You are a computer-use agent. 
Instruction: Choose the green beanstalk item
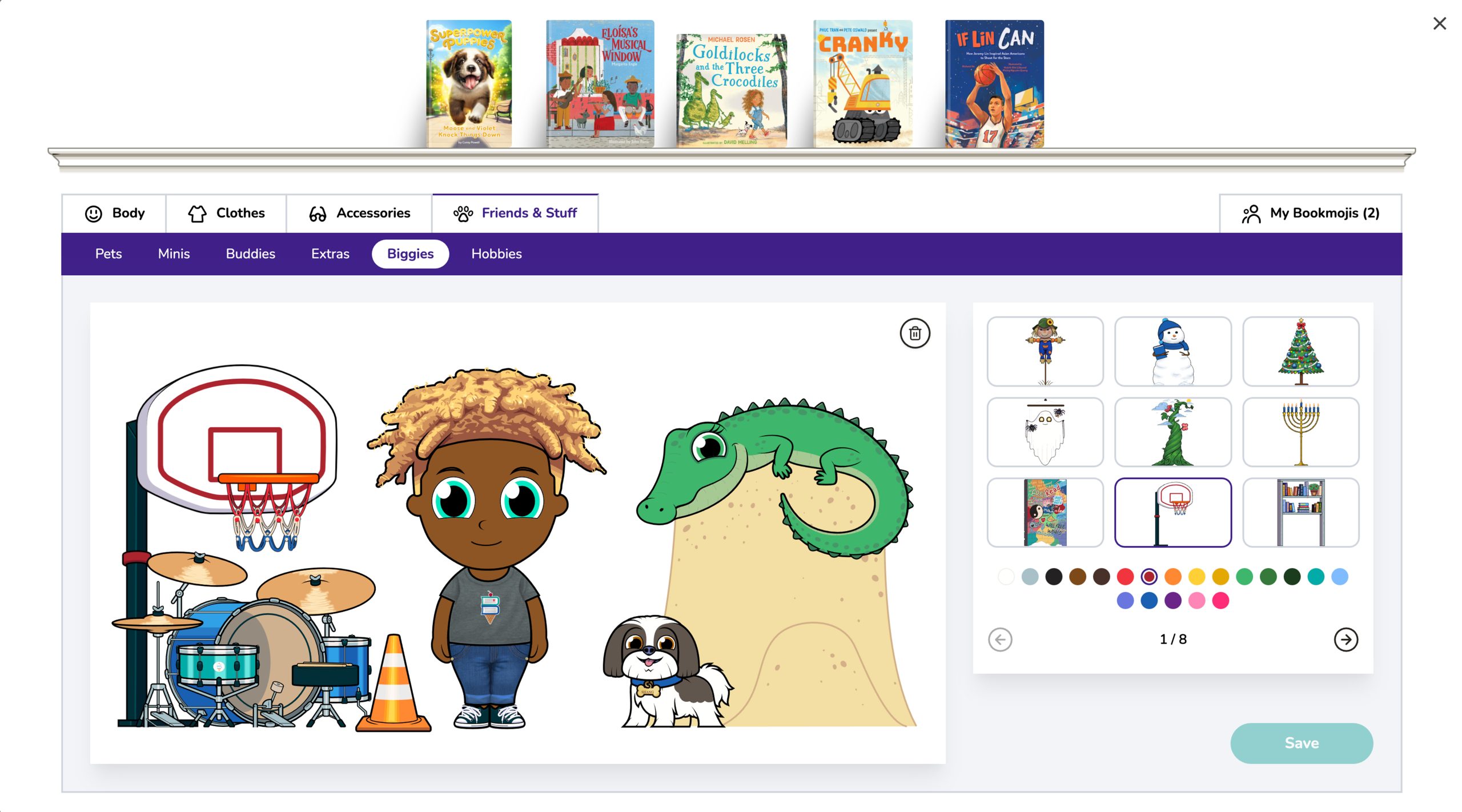click(1172, 432)
